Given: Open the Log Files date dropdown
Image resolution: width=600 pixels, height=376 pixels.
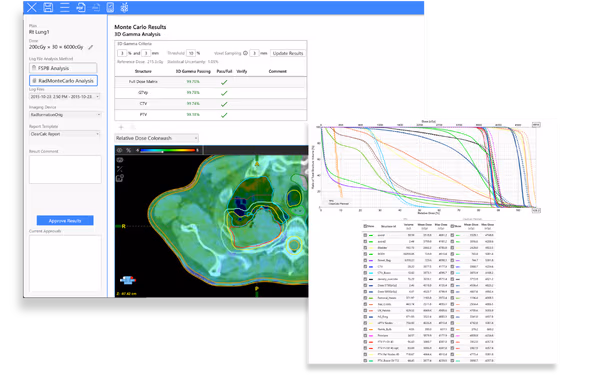Looking at the screenshot, I should (65, 97).
